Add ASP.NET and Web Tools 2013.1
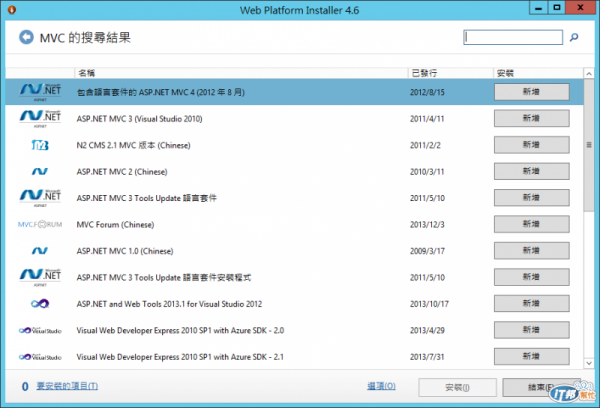600x408 pixels. 532,304
